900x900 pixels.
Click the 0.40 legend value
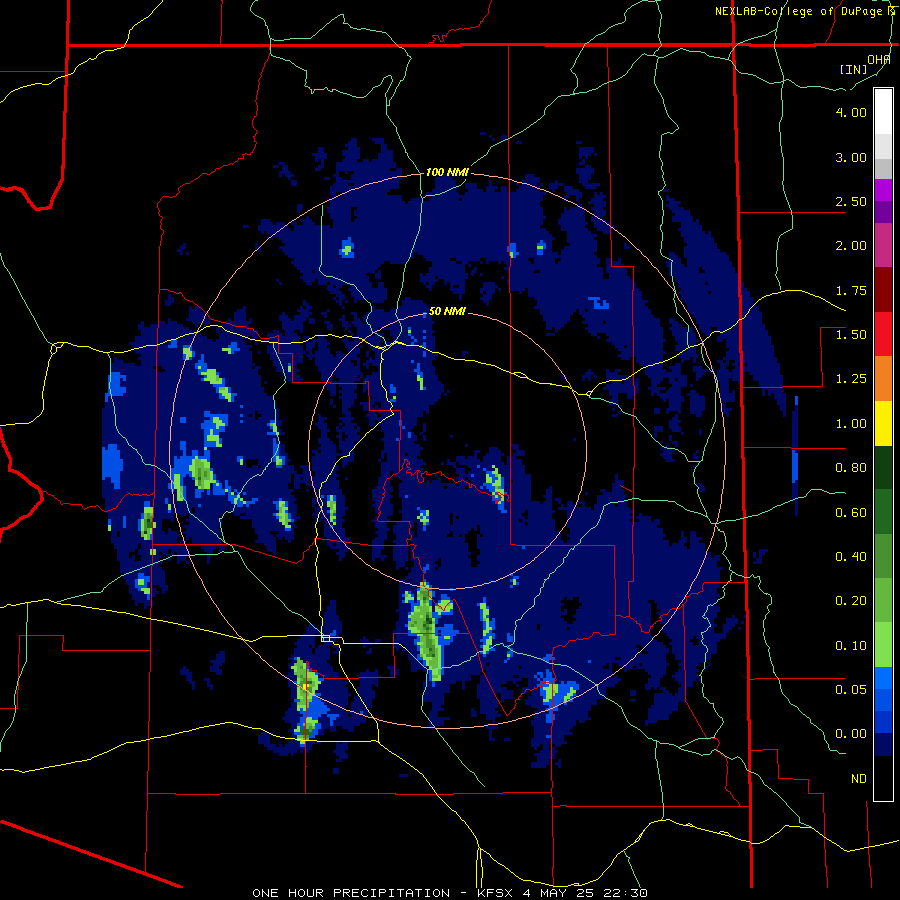[851, 557]
